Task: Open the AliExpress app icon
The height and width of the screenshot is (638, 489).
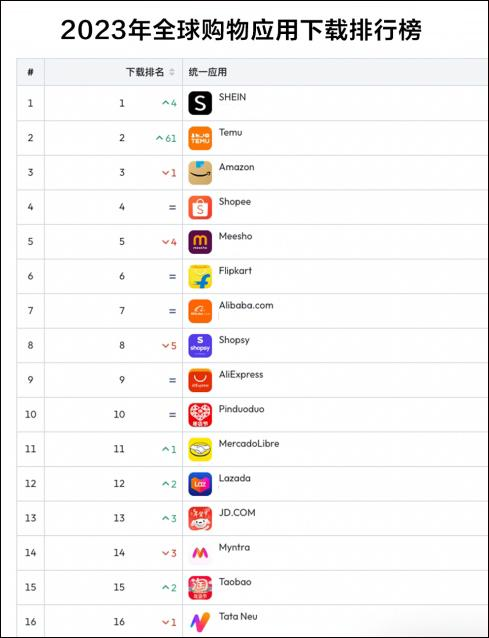Action: 200,380
